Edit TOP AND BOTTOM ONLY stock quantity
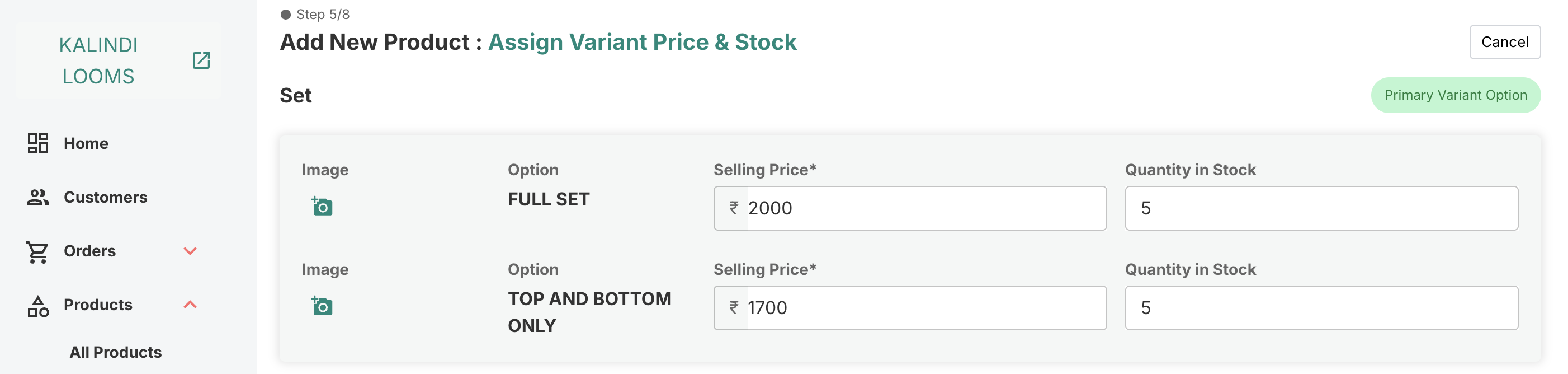 point(1321,308)
